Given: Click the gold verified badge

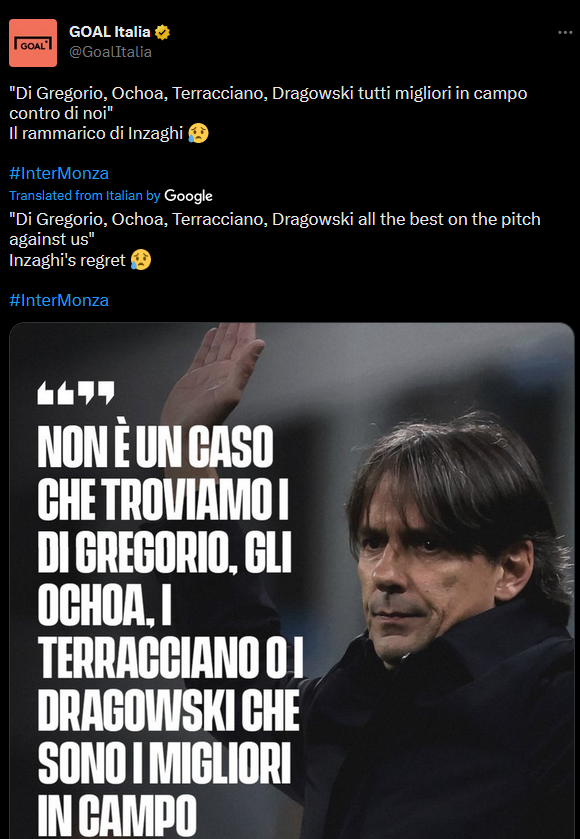Looking at the screenshot, I should (162, 33).
